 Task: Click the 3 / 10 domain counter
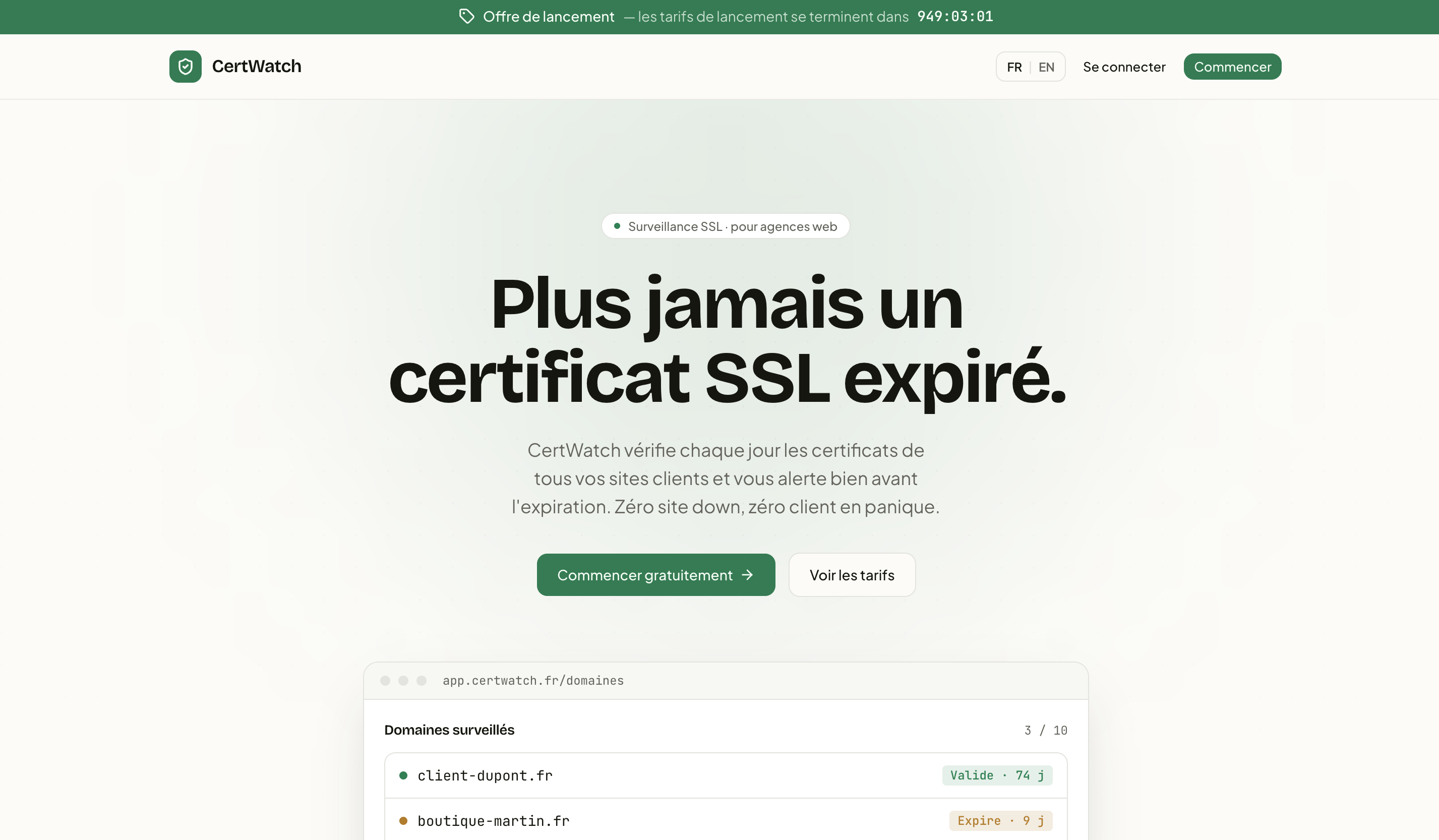click(1046, 731)
